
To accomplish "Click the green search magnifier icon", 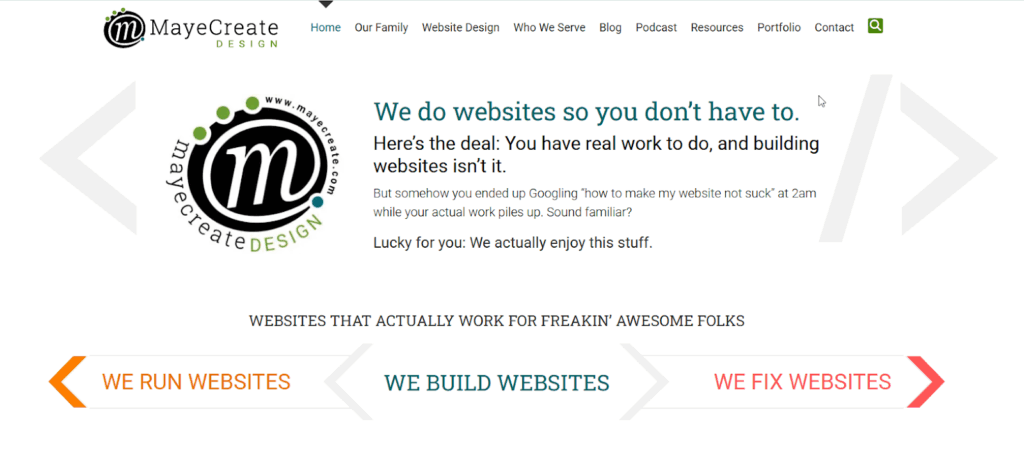I will click(x=875, y=26).
